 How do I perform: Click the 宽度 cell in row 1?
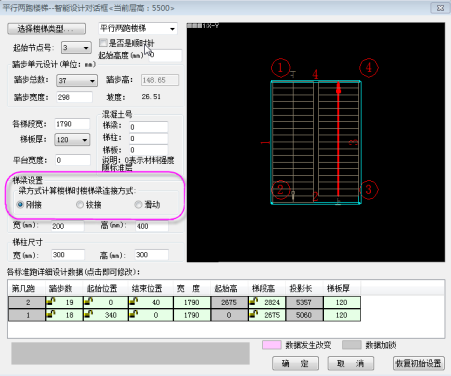(192, 315)
